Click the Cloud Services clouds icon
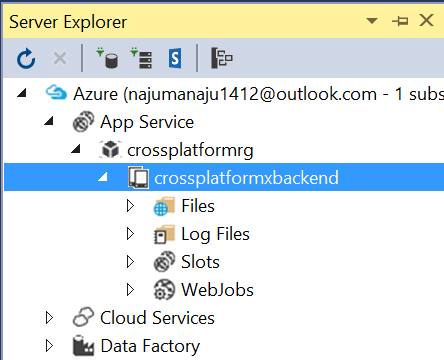444x360 pixels. 83,317
